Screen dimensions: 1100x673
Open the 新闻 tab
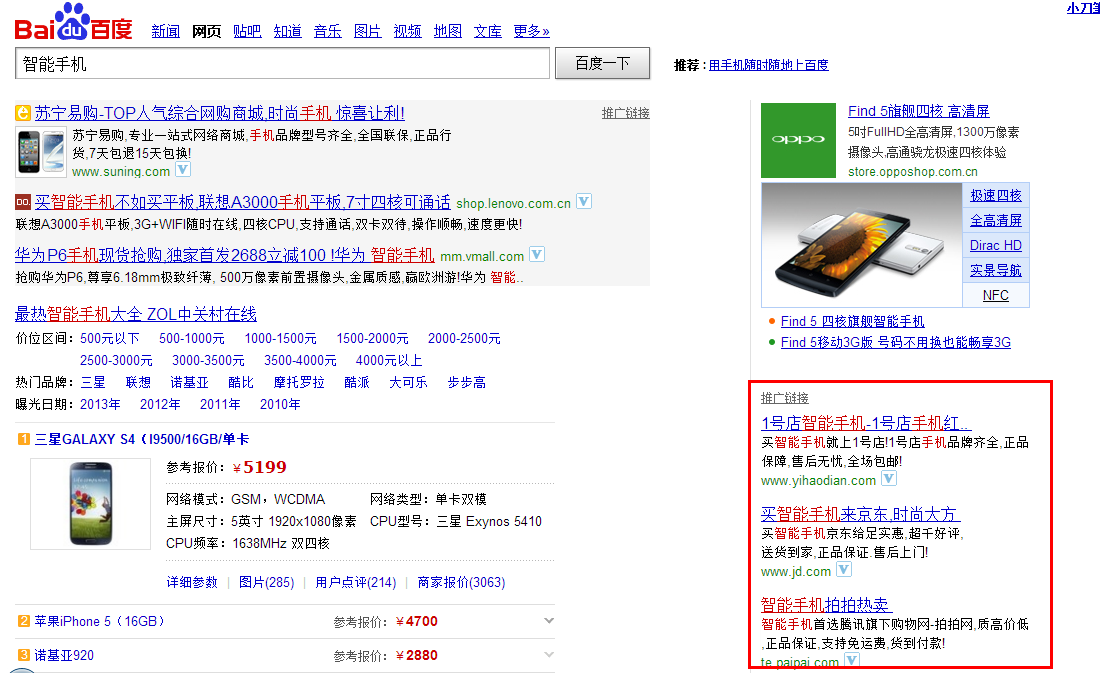pyautogui.click(x=166, y=31)
